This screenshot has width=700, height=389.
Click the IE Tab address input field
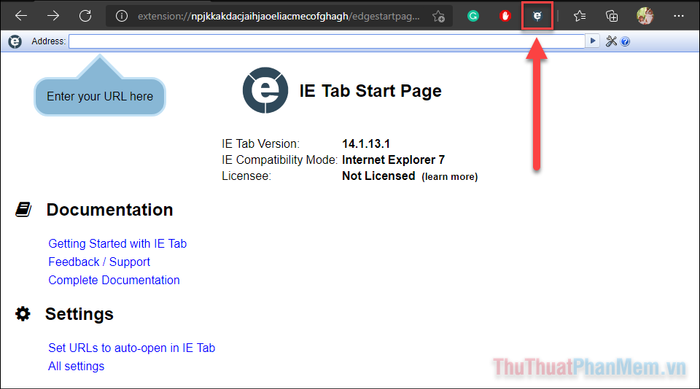(327, 42)
